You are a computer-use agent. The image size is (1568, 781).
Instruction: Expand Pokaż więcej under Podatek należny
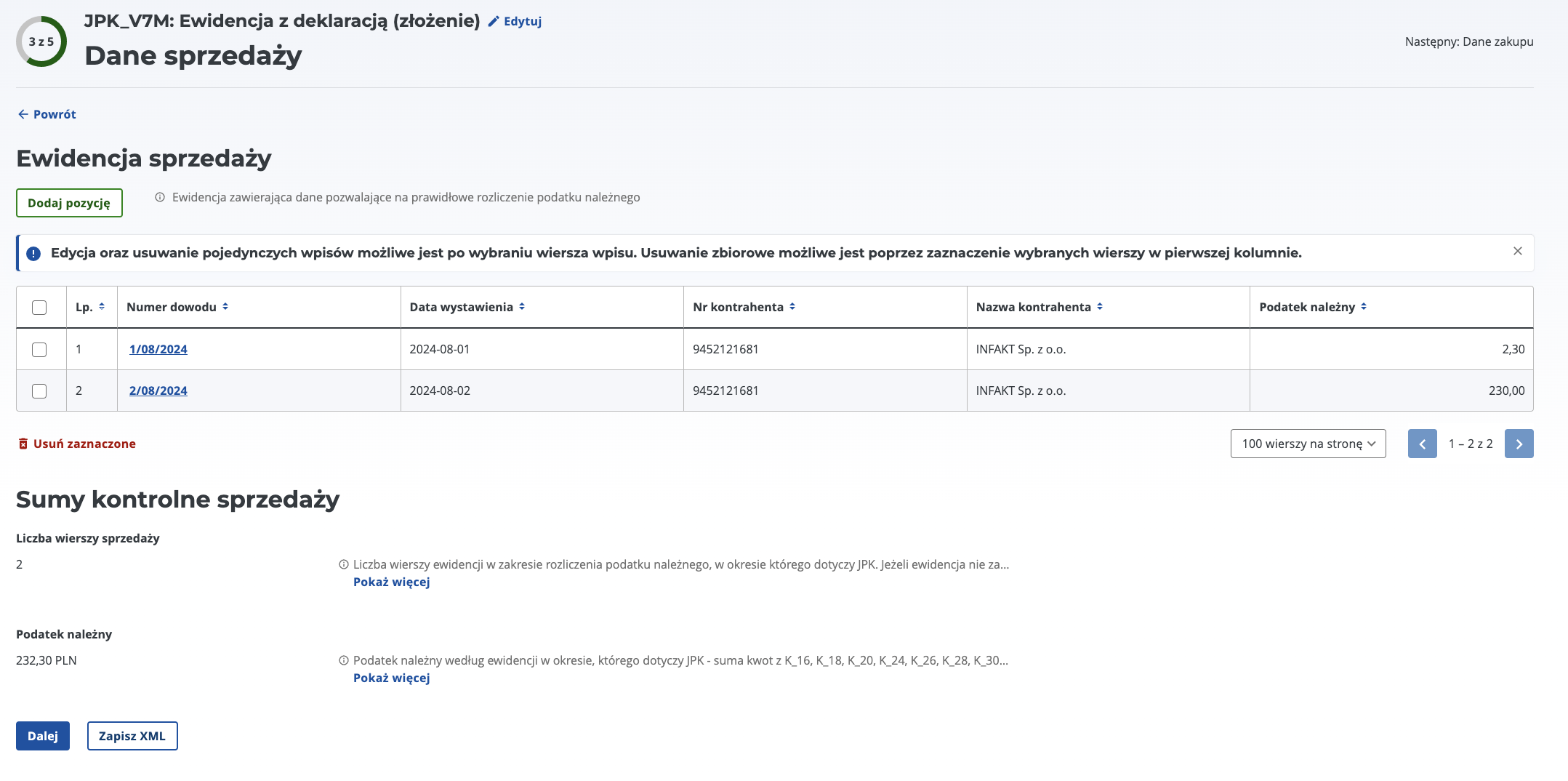[391, 678]
